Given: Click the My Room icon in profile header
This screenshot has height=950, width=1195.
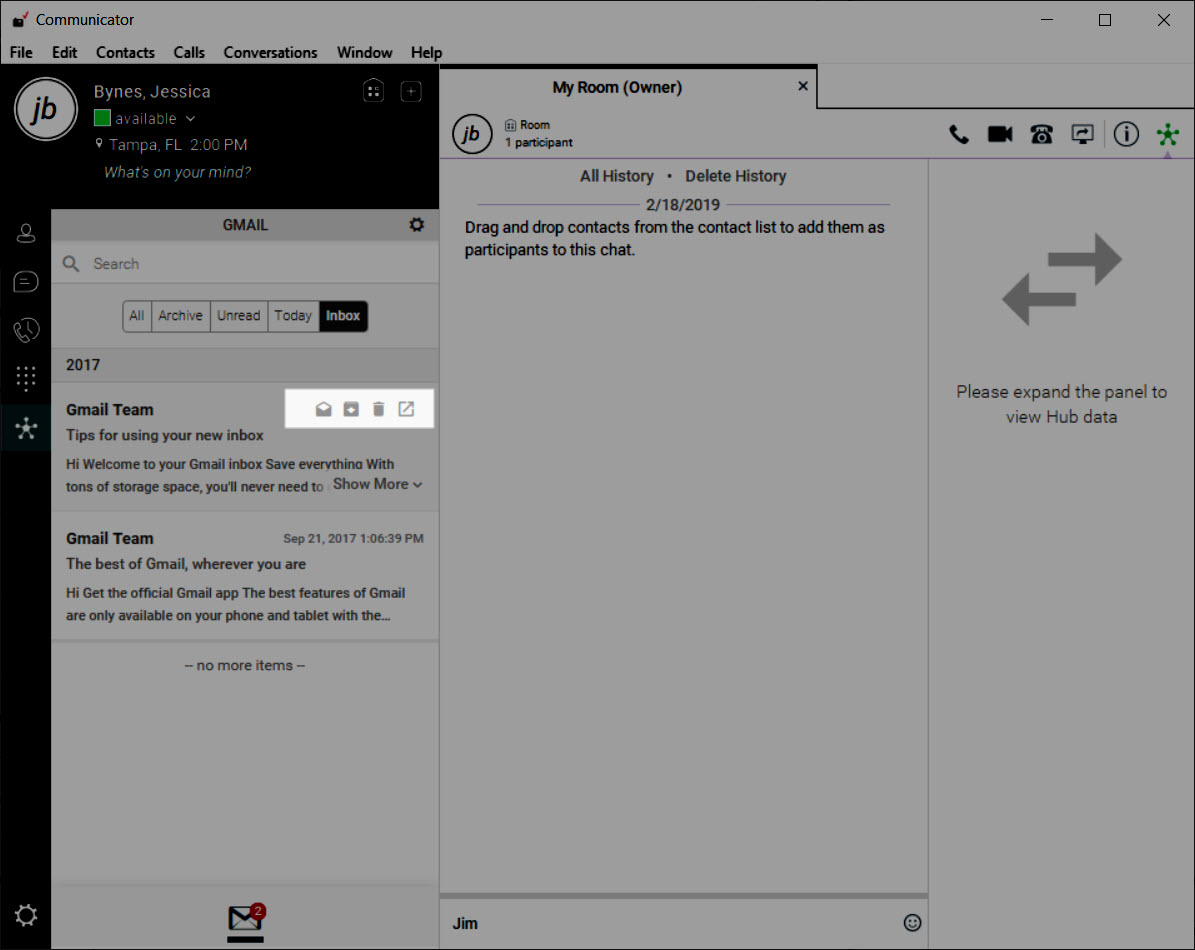Looking at the screenshot, I should point(373,91).
